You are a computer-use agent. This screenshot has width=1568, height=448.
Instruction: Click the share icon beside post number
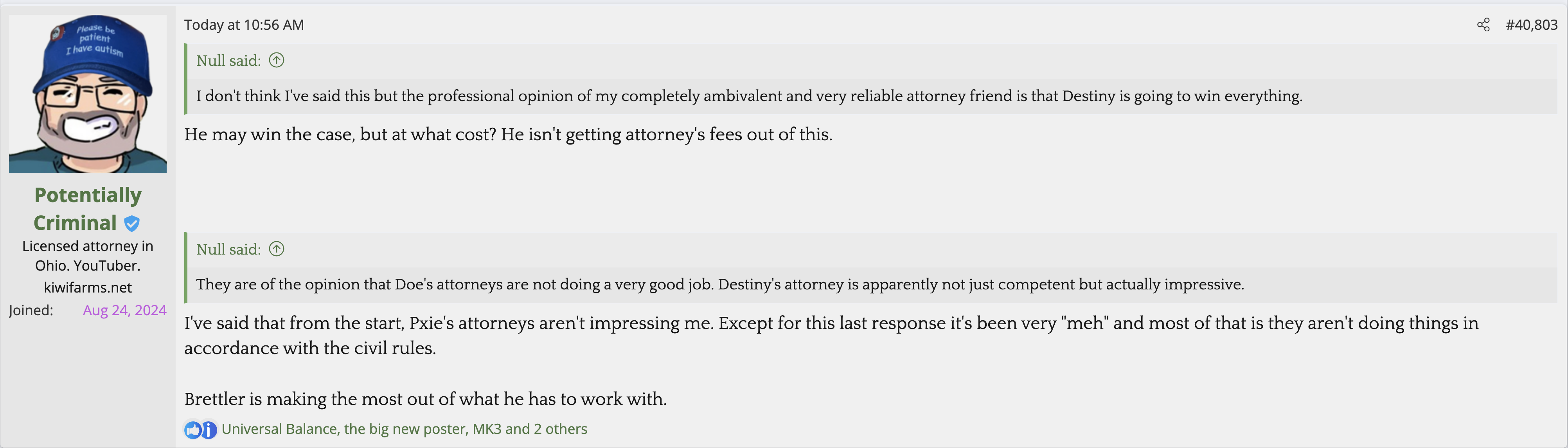tap(1483, 25)
